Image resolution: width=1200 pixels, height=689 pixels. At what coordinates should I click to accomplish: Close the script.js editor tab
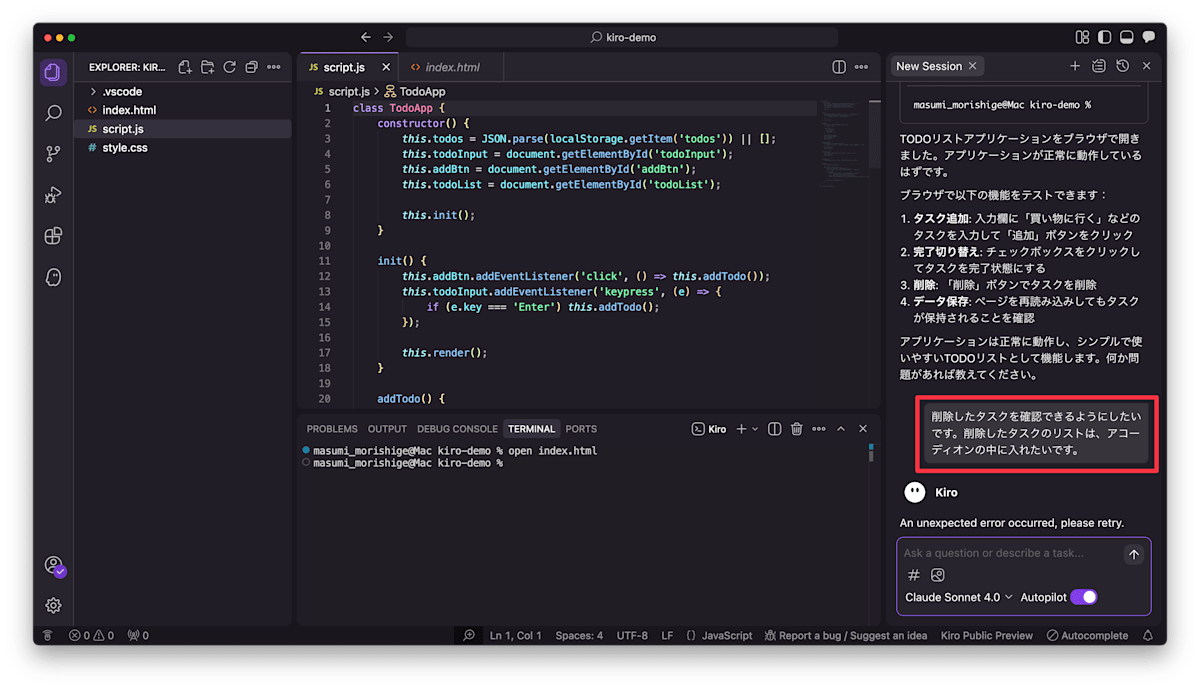click(386, 67)
